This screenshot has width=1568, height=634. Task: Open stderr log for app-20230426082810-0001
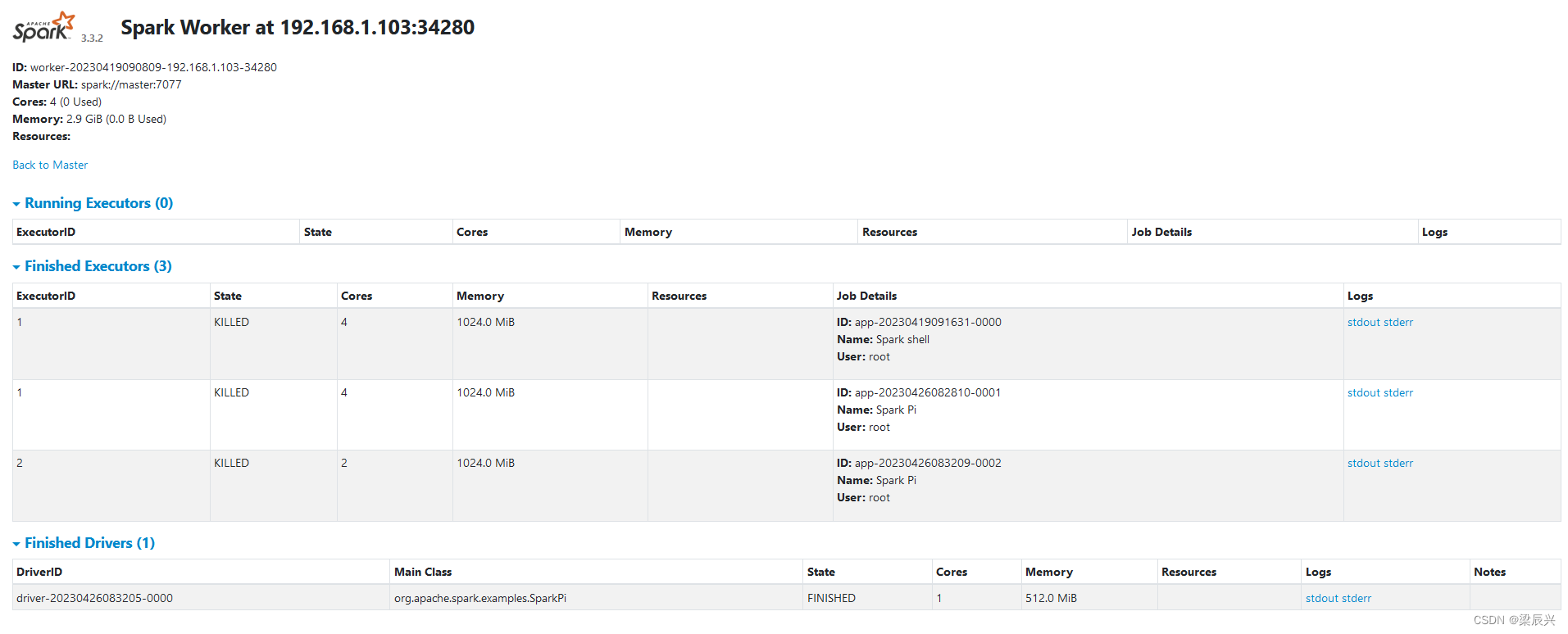1398,392
